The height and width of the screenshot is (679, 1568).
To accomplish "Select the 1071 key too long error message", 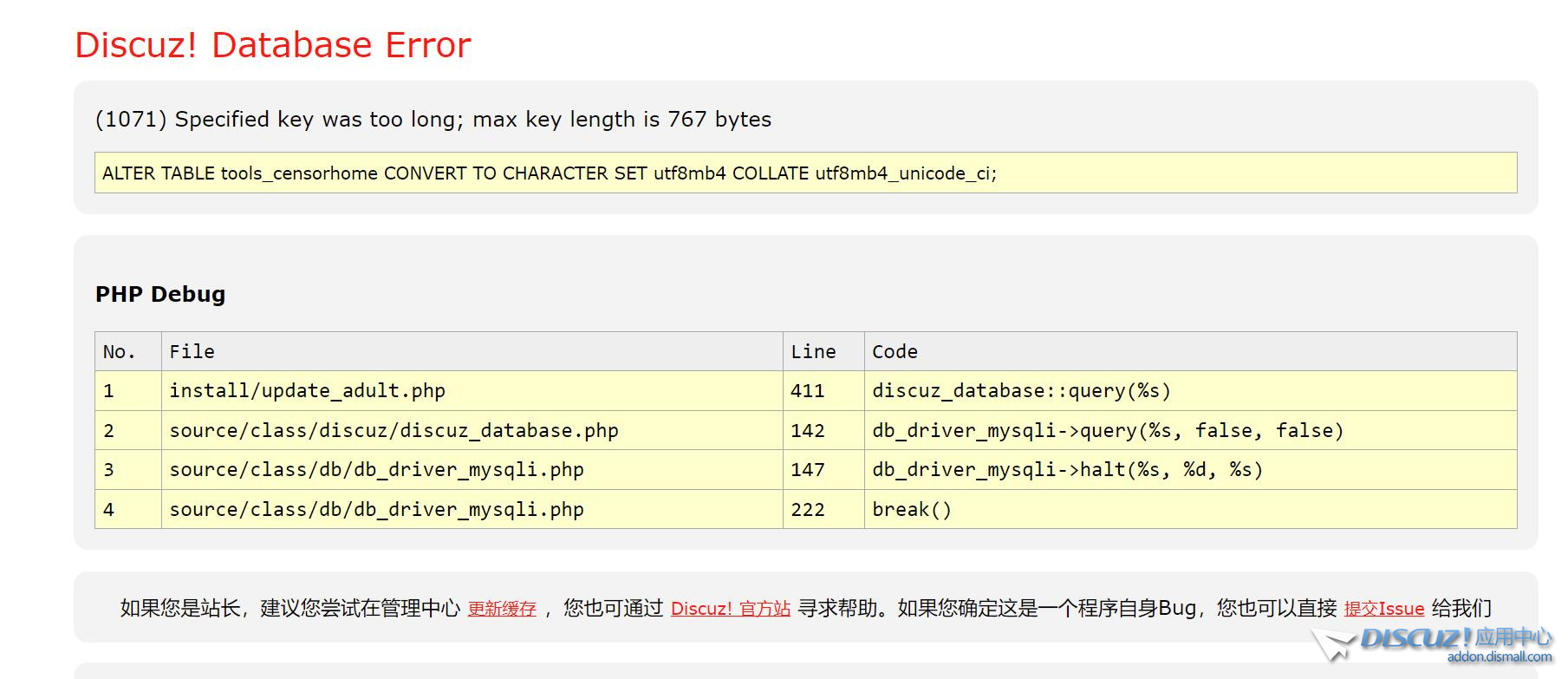I will 433,120.
